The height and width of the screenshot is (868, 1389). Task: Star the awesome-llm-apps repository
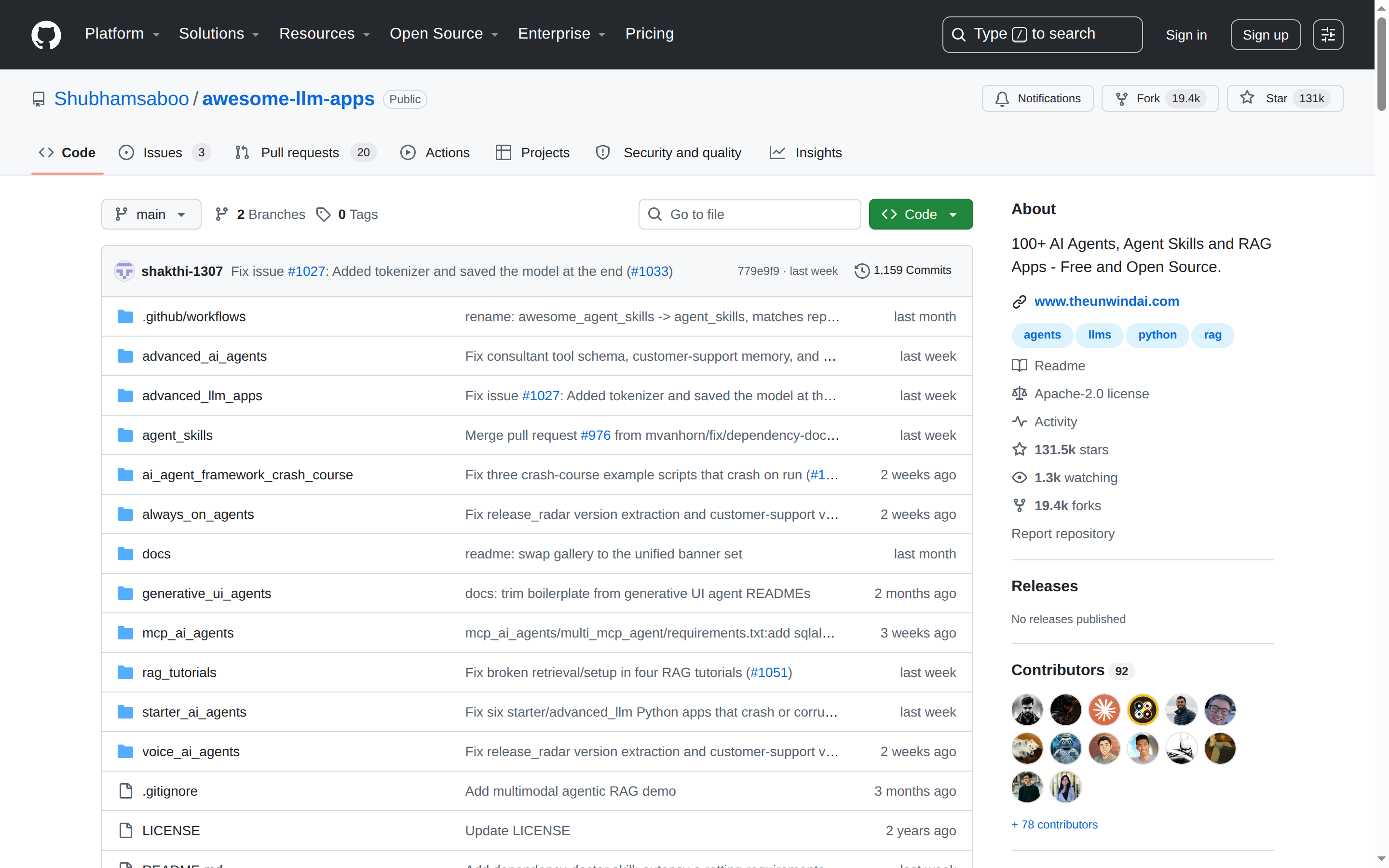1284,99
